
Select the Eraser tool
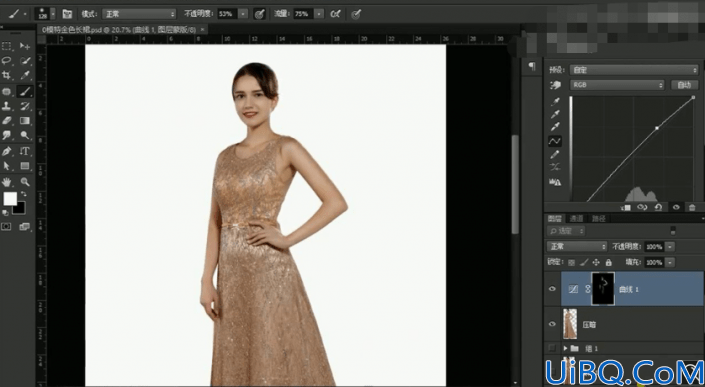pos(7,120)
